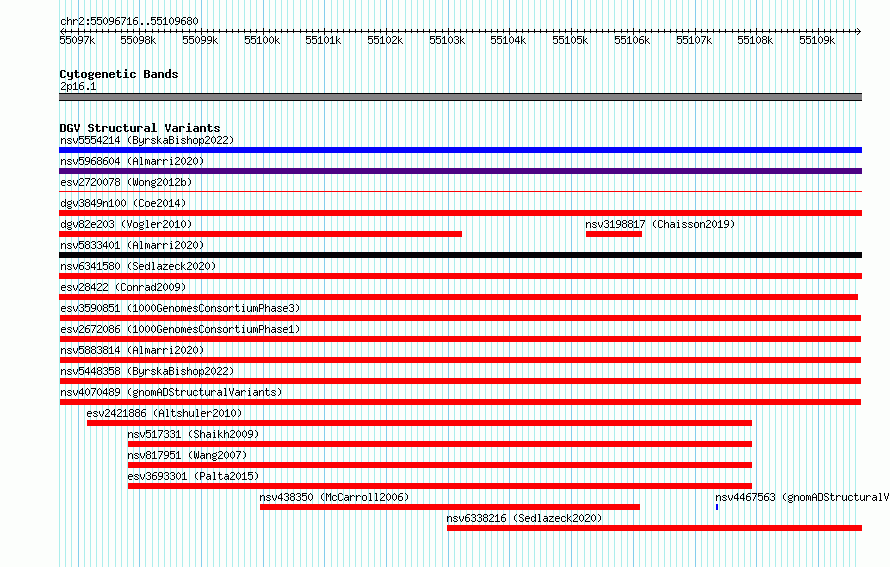Click the 55100k ruler tick label
Screen dimensions: 890x567
pos(262,40)
